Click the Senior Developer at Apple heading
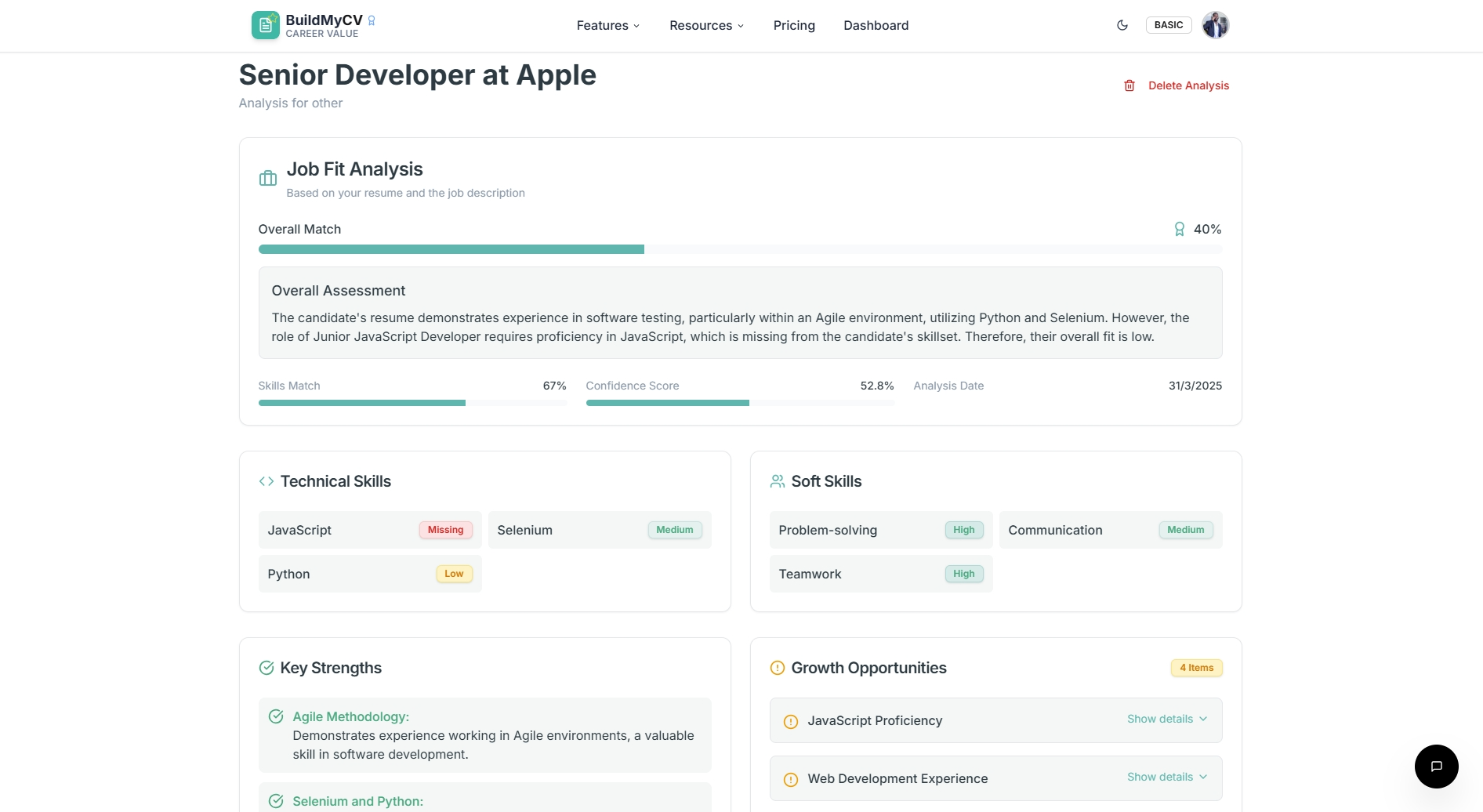 click(x=418, y=75)
